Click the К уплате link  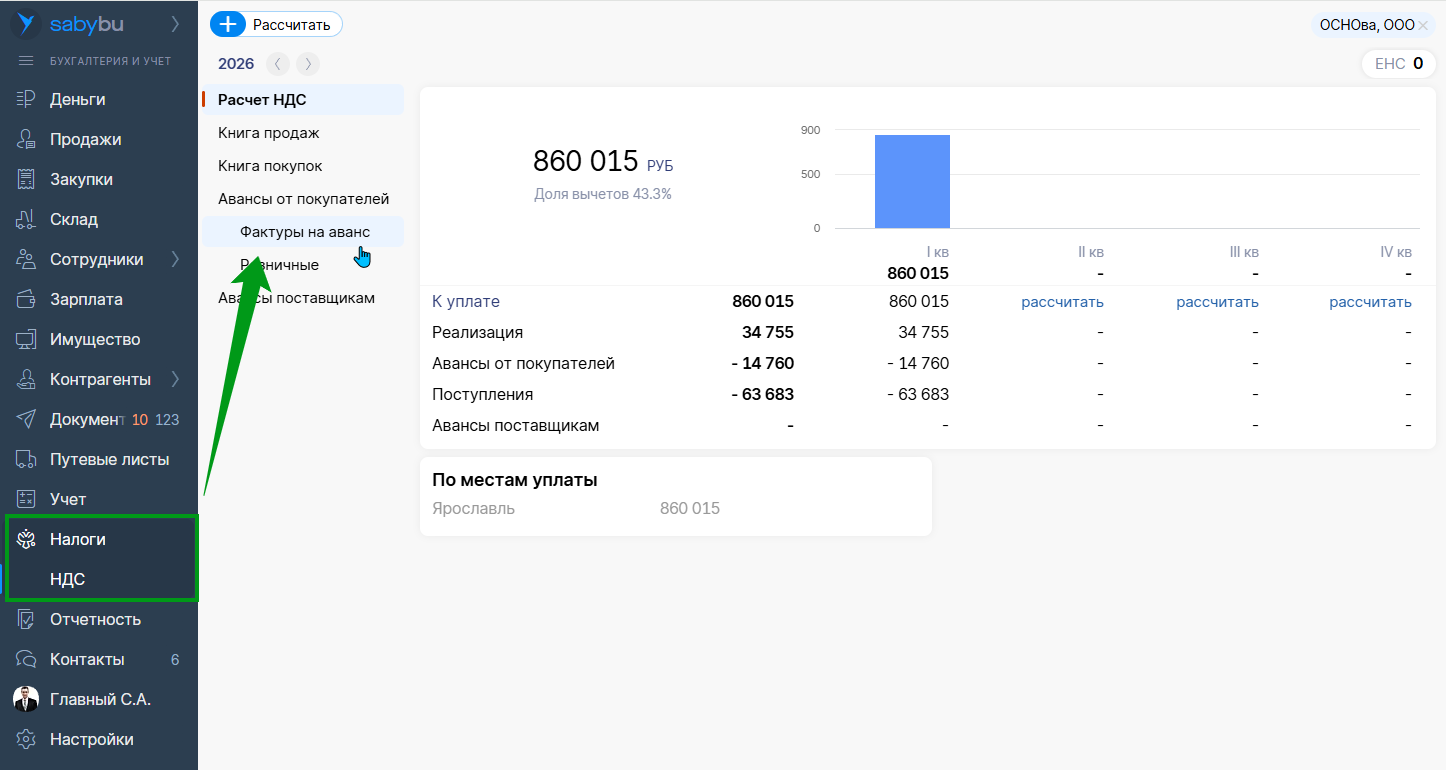coord(465,302)
